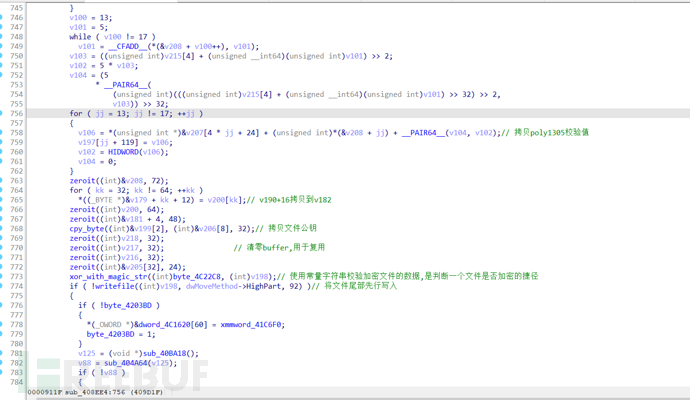Screen dimensions: 690x400
Task: Click zeroit call with v218 argument
Action: (117, 238)
